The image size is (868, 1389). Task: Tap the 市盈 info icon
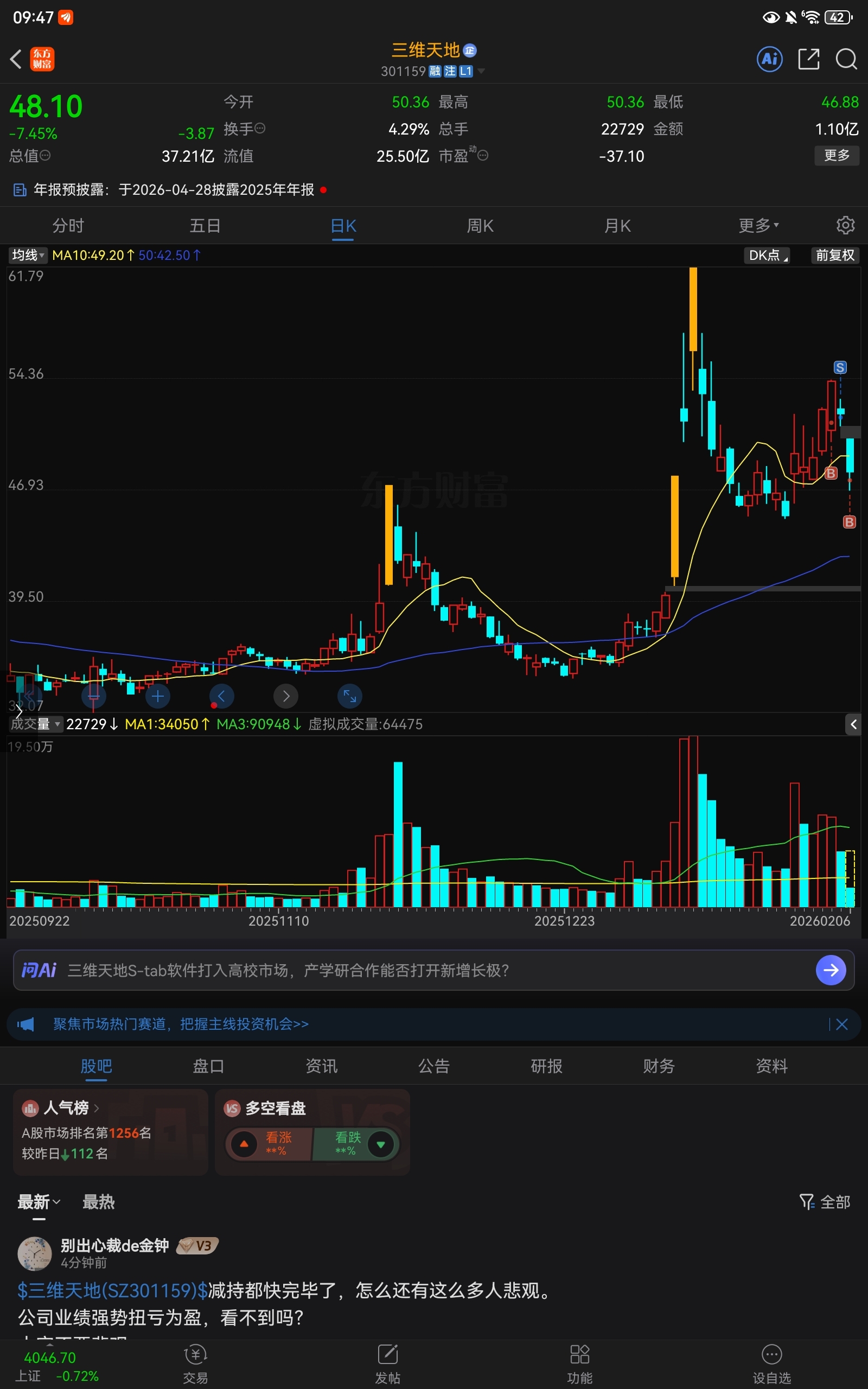tap(483, 155)
